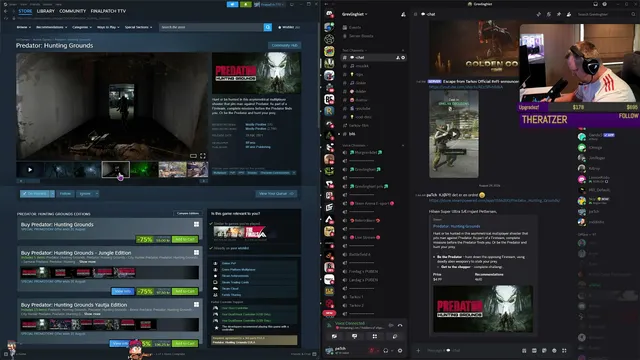
Task: Open Steam notifications via the green bell button
Action: pyautogui.click(x=246, y=4)
